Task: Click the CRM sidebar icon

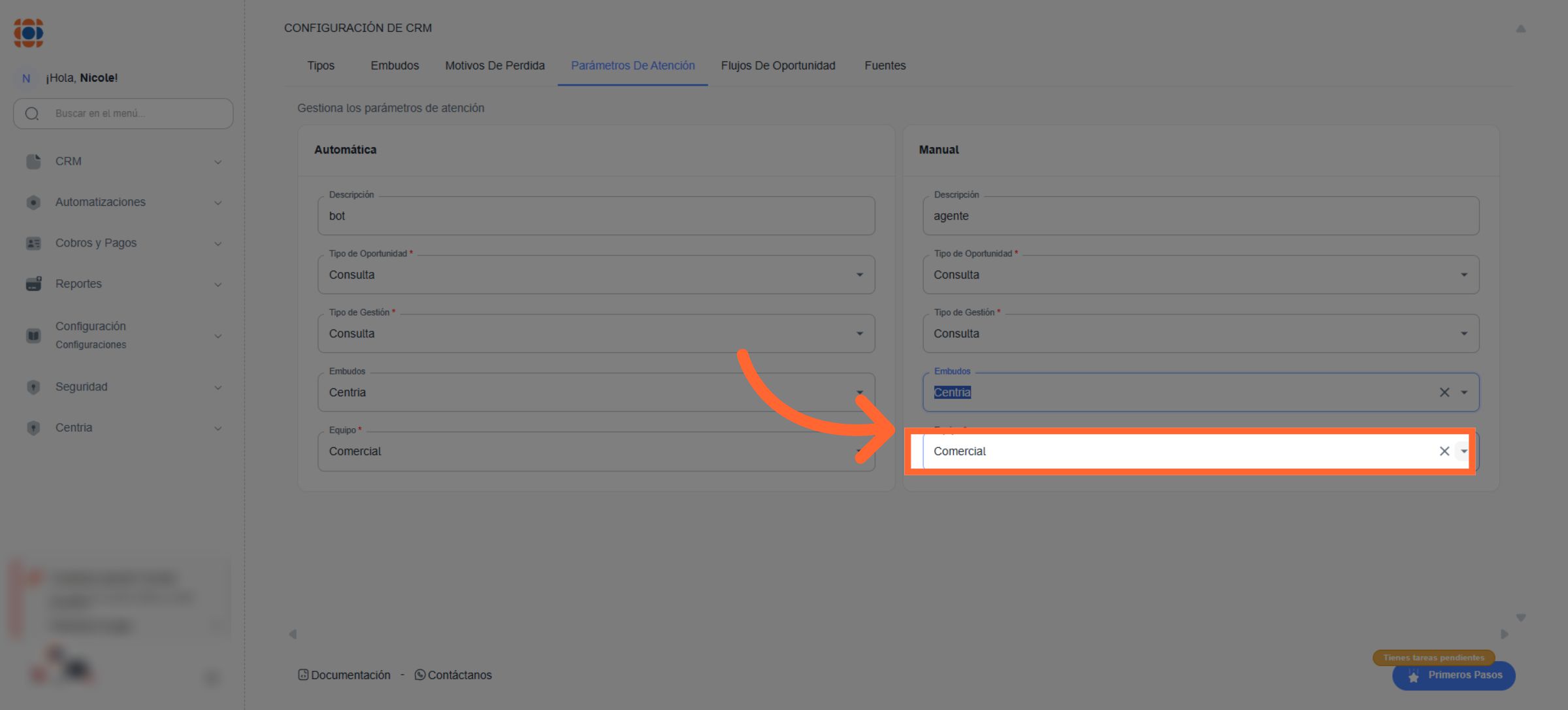Action: coord(33,161)
